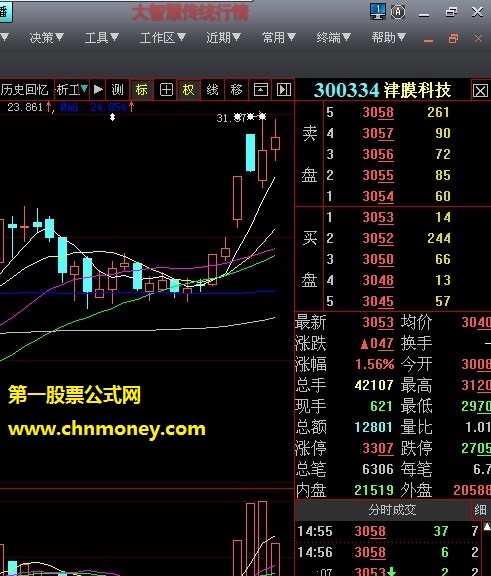
Task: Click sell level 4 price 3057
Action: coord(378,133)
